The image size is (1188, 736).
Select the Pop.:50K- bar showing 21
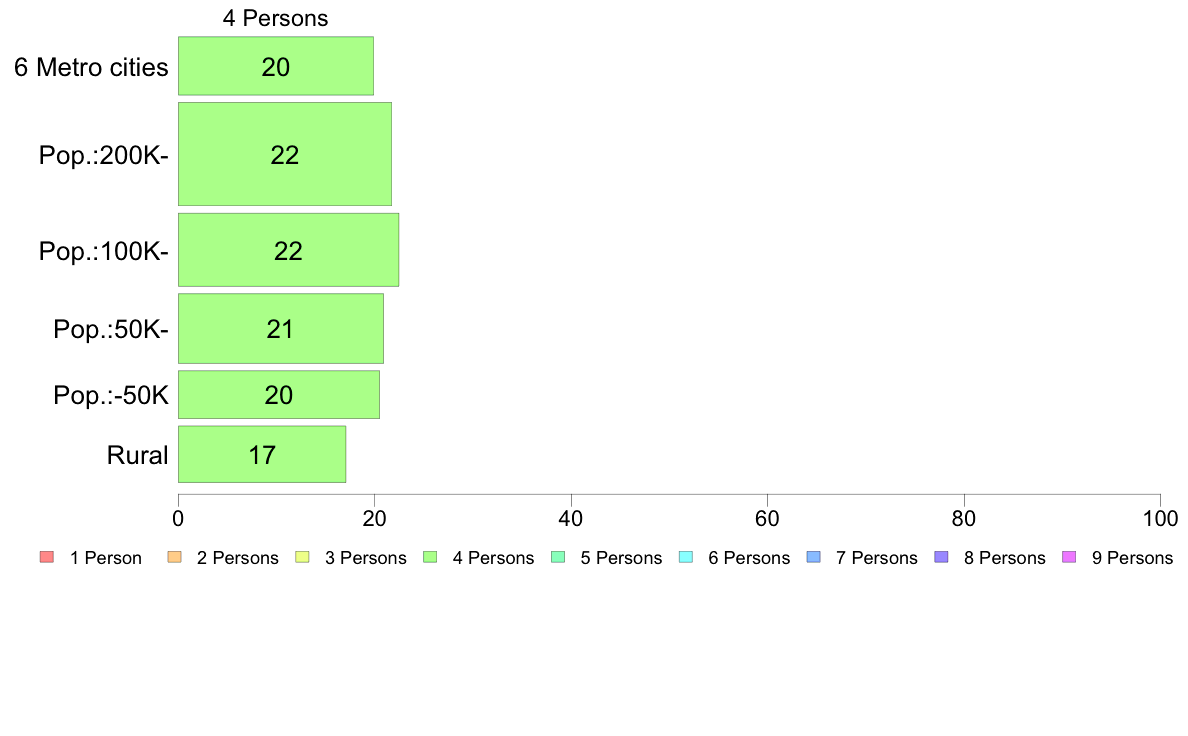280,328
